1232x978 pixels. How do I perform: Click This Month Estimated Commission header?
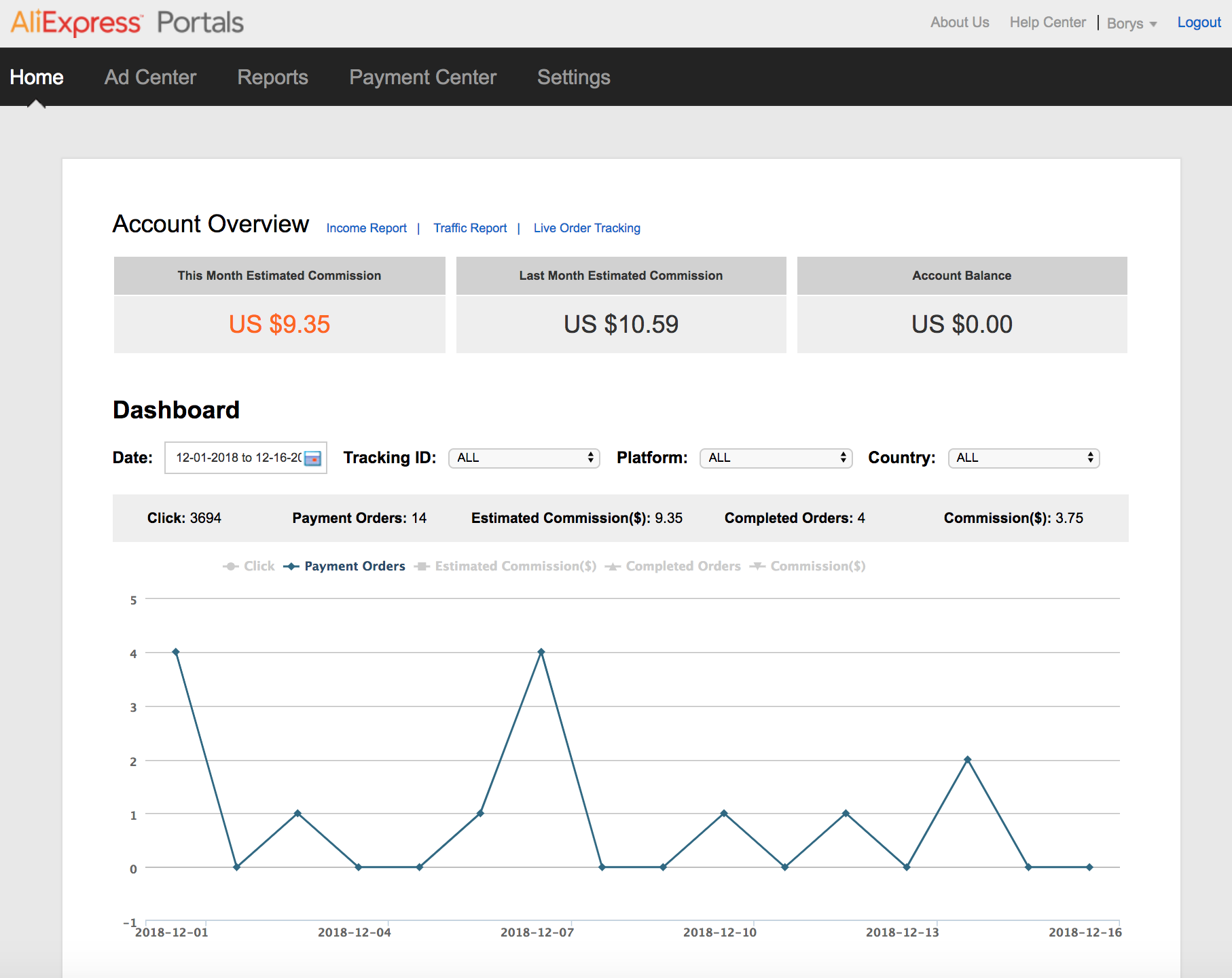tap(279, 276)
